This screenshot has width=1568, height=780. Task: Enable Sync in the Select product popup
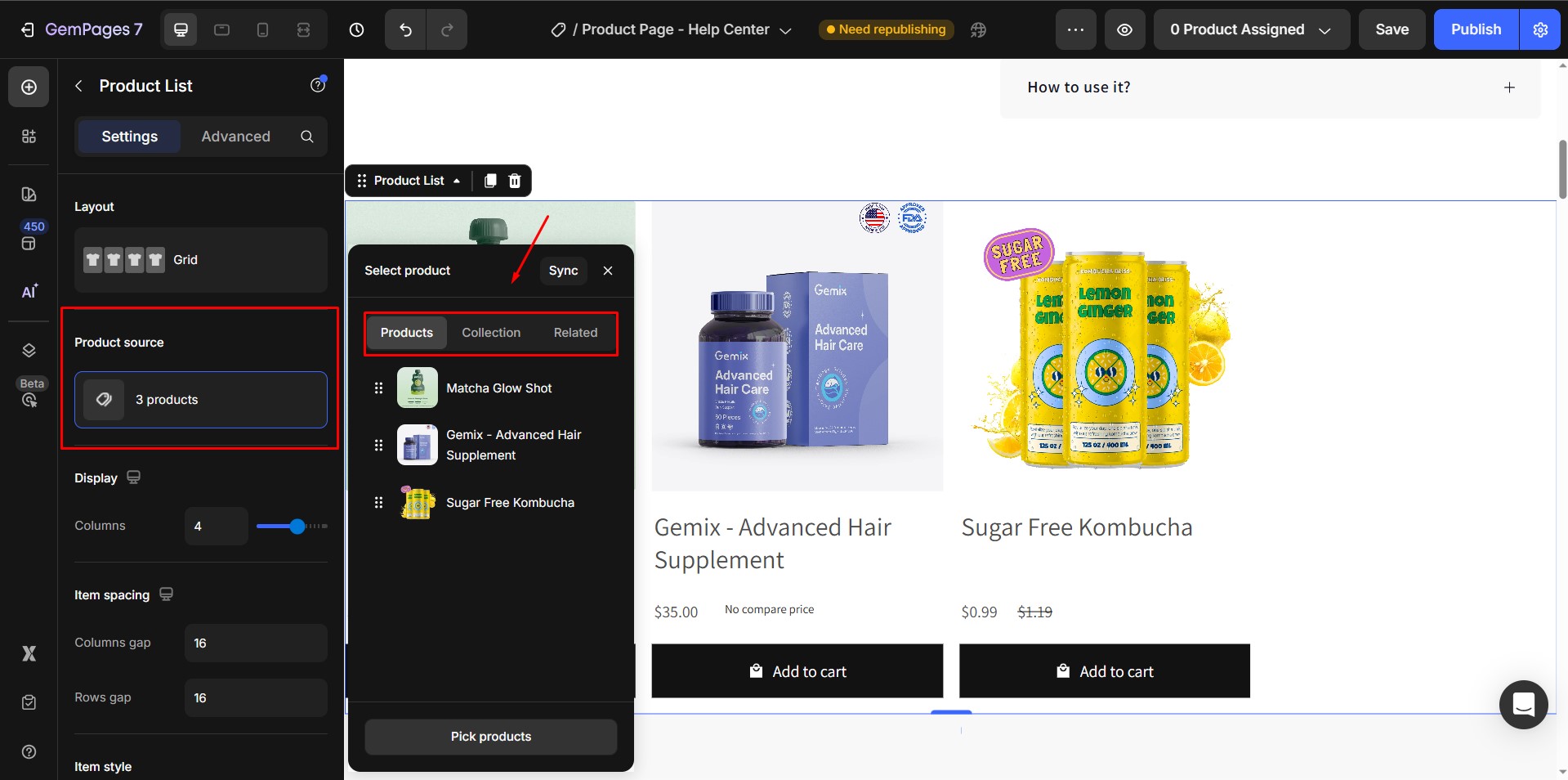[562, 271]
